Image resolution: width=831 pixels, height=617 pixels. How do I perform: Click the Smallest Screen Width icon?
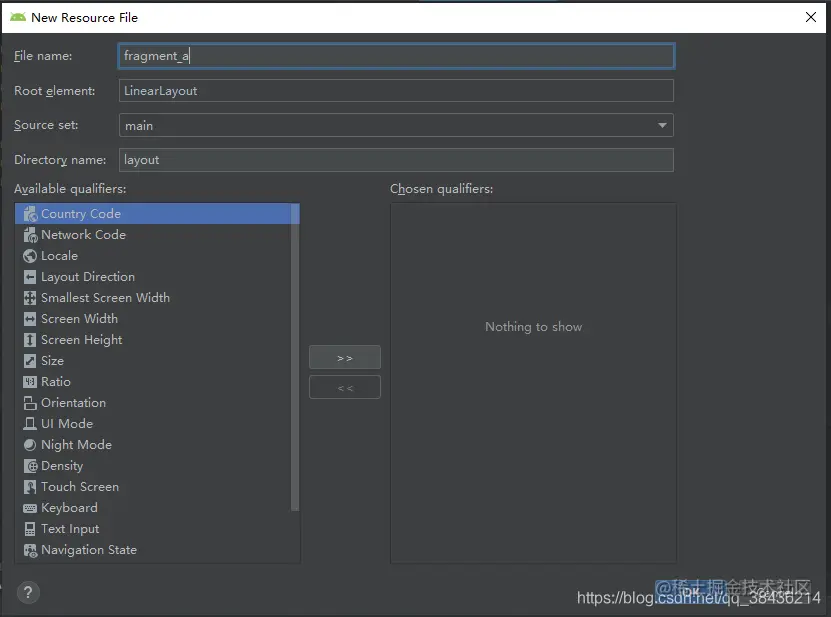coord(30,298)
